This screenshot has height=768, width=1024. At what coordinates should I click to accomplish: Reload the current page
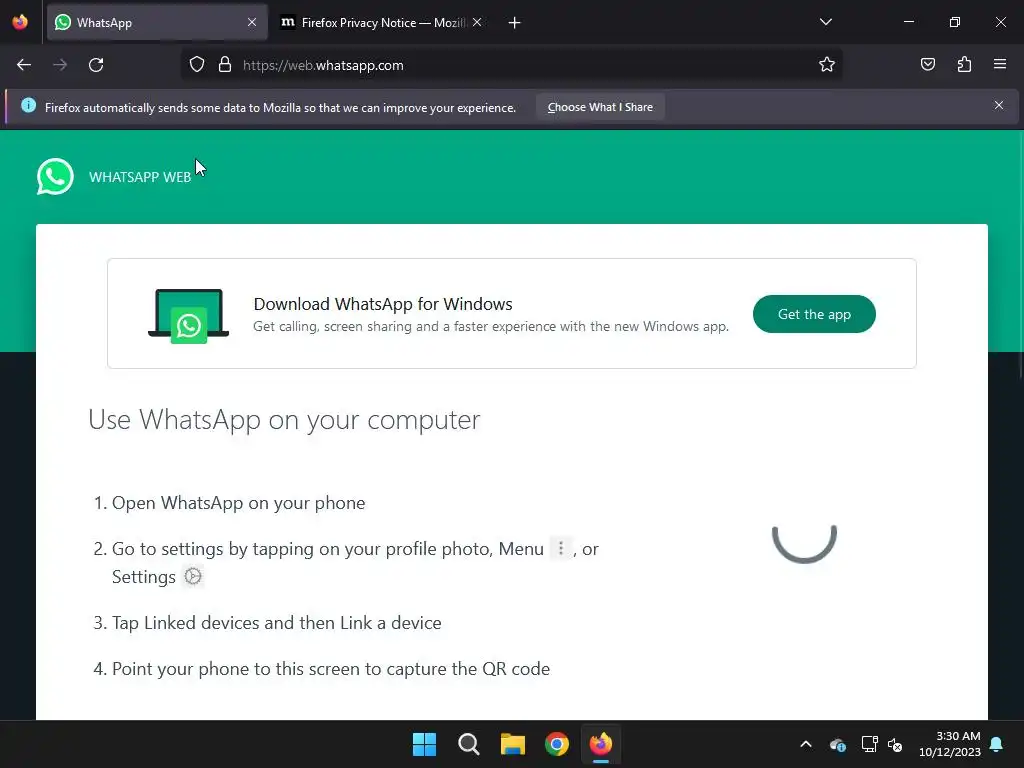96,65
